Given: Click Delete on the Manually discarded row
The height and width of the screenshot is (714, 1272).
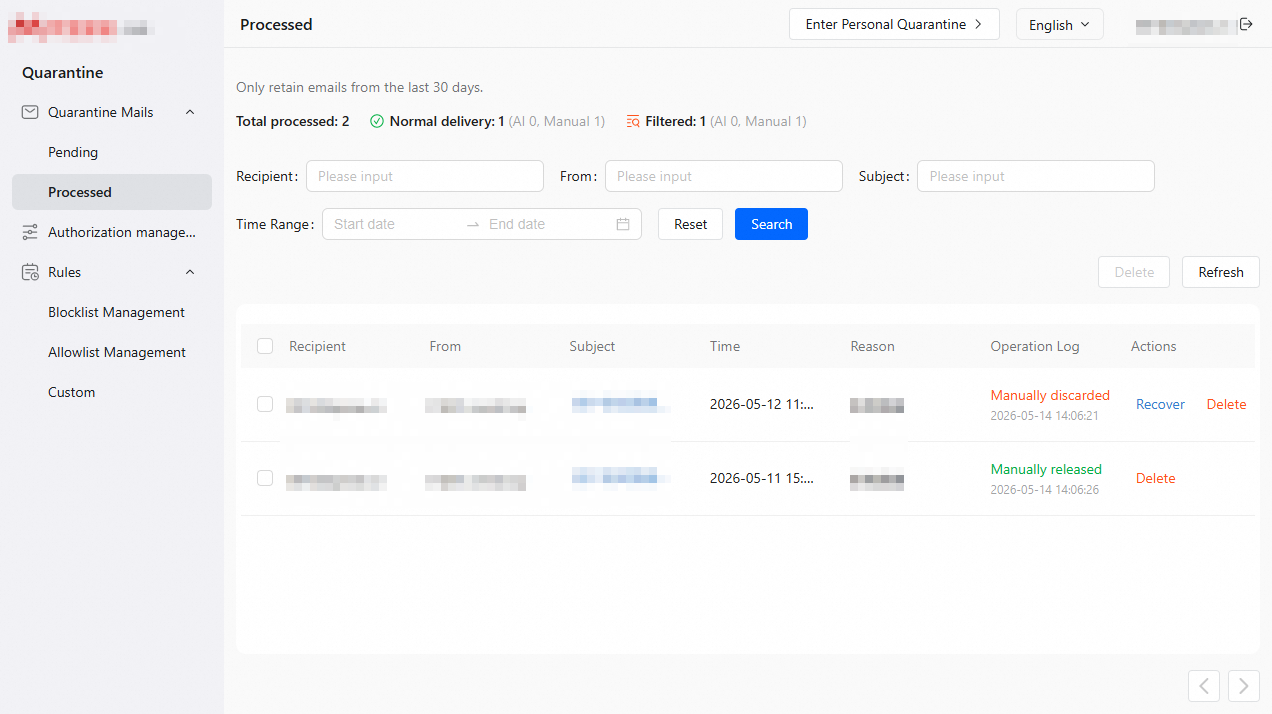Looking at the screenshot, I should click(1226, 404).
